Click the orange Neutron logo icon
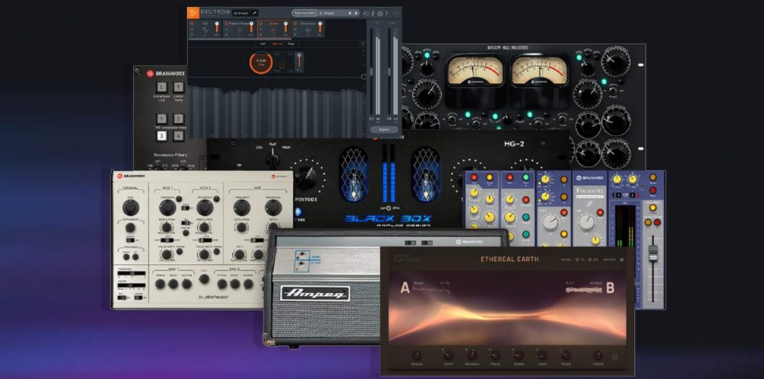The width and height of the screenshot is (764, 379). coord(193,13)
